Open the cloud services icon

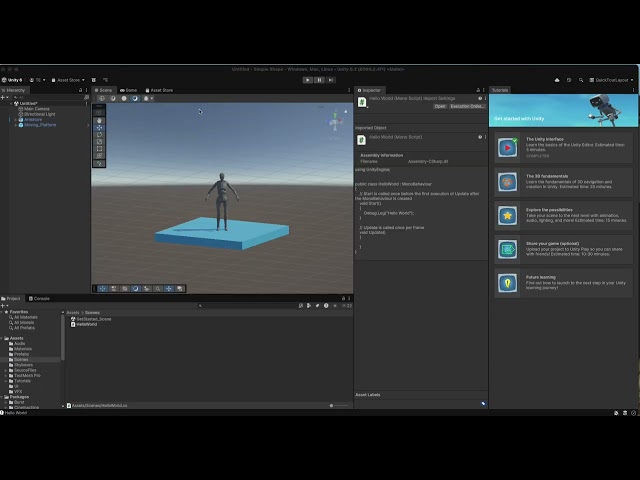557,80
